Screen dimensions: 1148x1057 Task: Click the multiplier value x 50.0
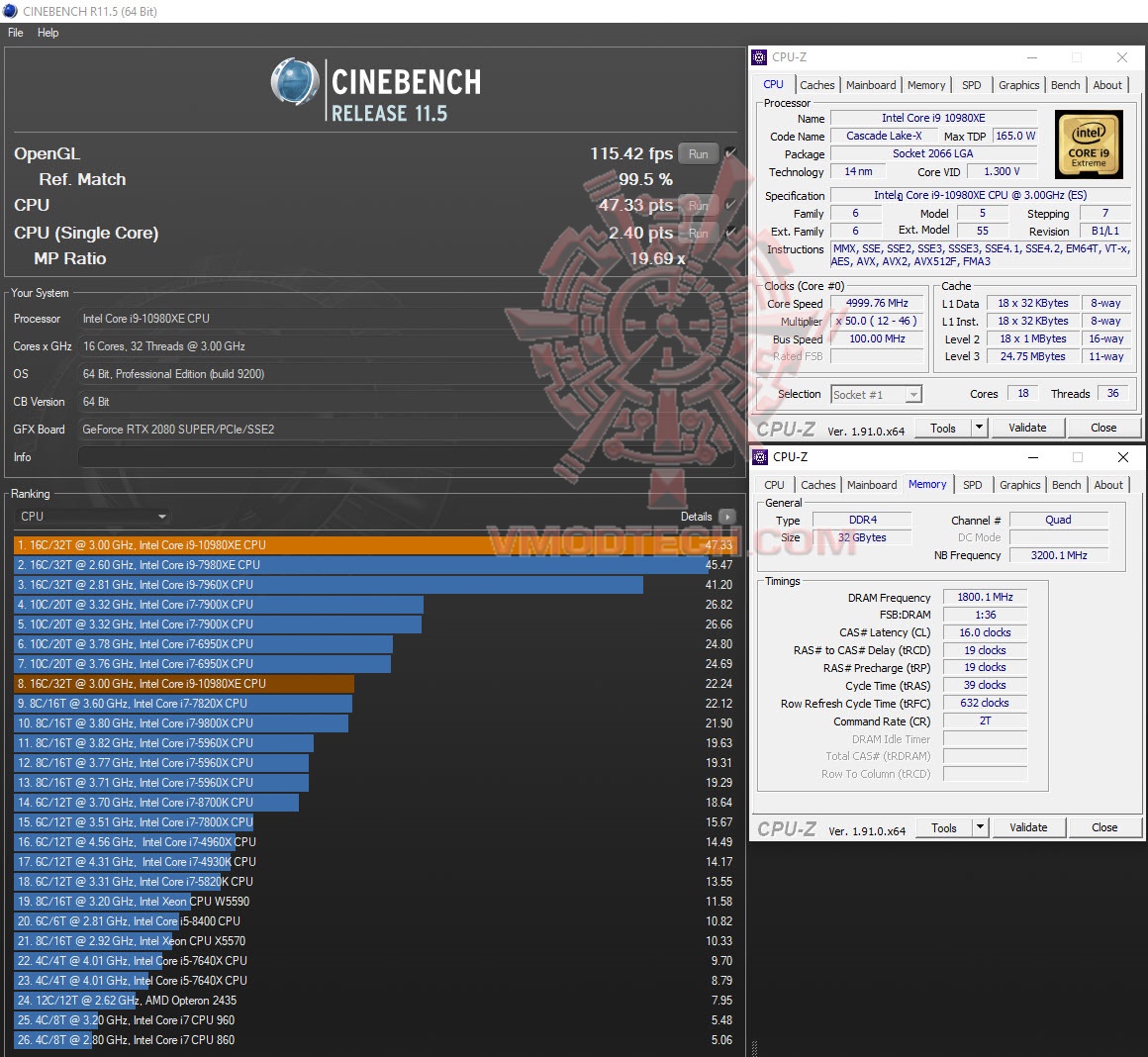877,321
